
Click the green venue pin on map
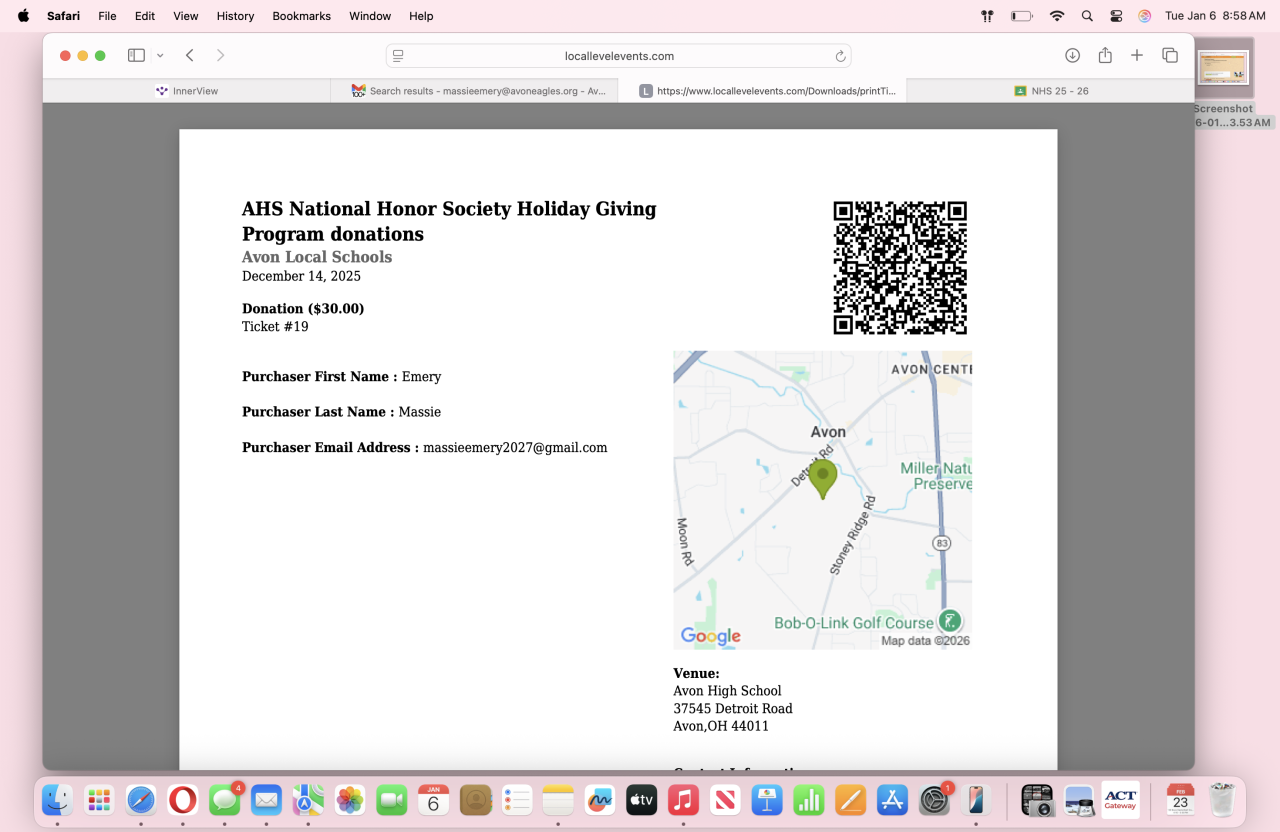tap(823, 479)
